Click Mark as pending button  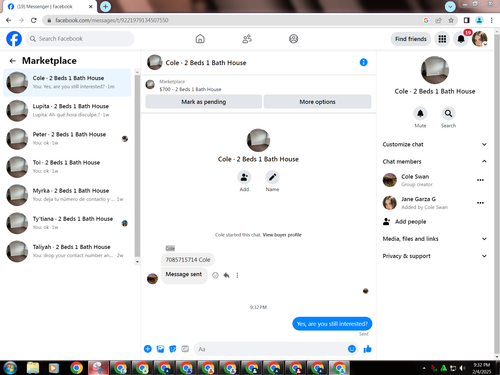[204, 102]
